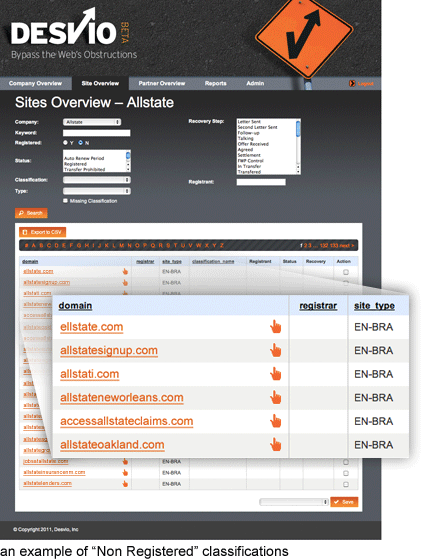423x559 pixels.
Task: Open the Type dropdown
Action: click(97, 191)
